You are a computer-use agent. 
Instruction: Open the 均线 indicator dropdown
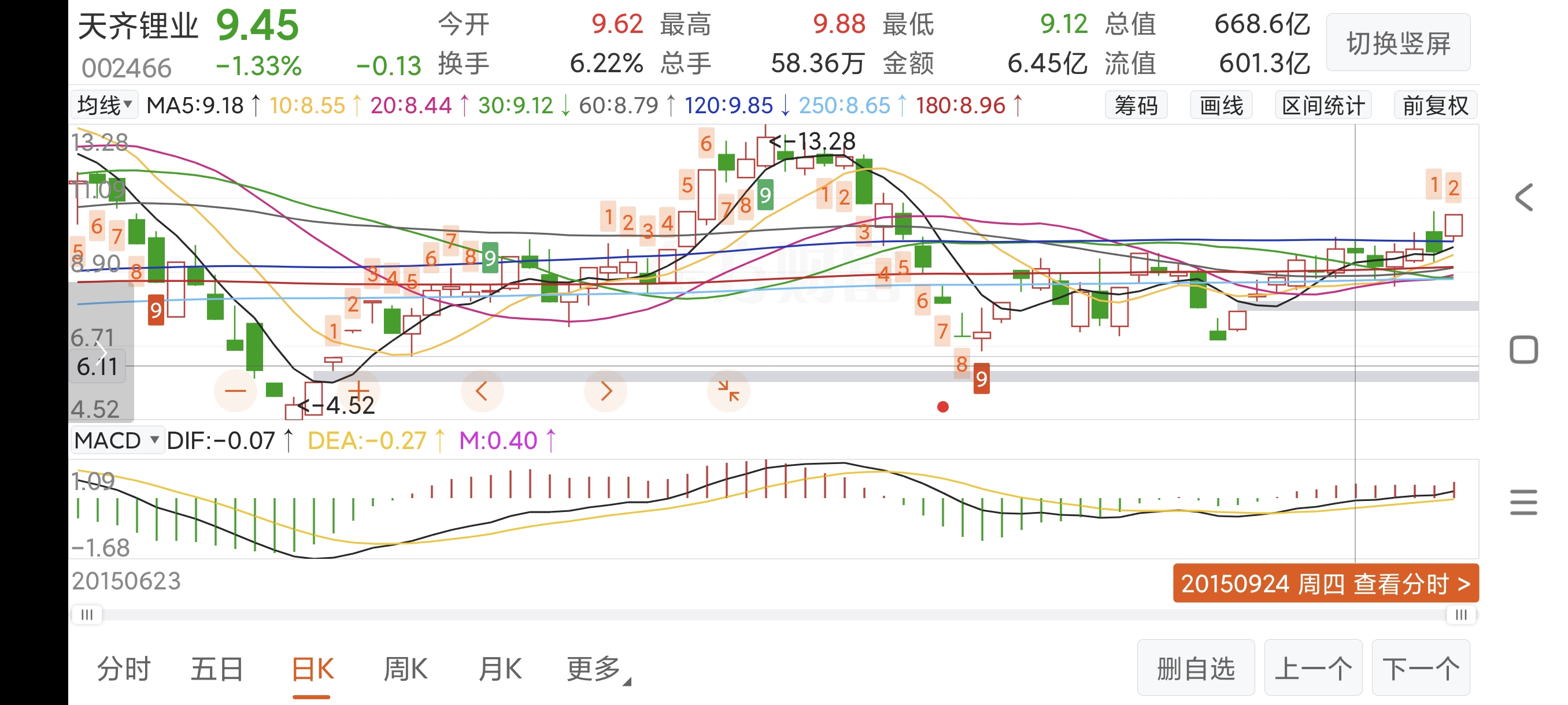click(105, 105)
